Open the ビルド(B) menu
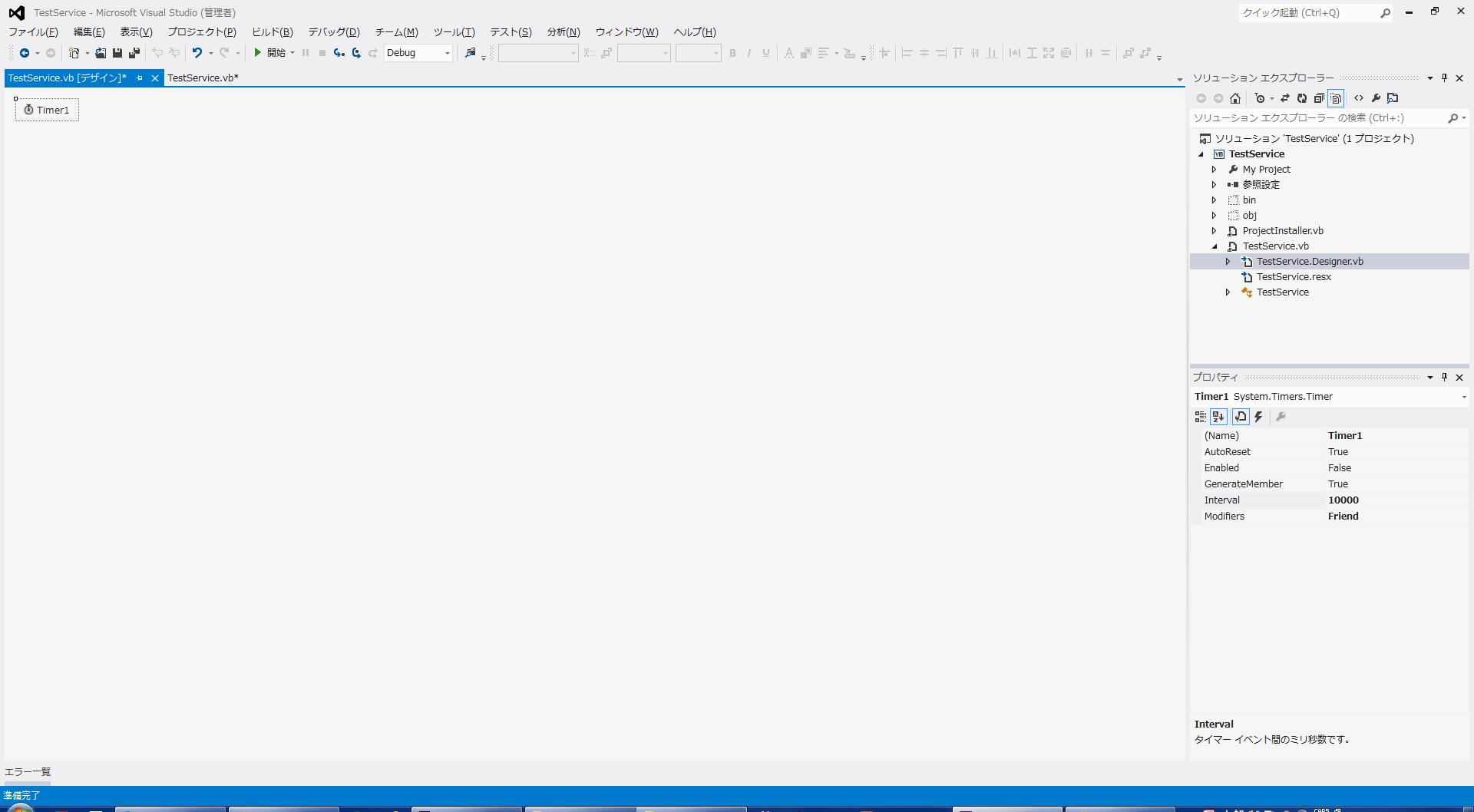Viewport: 1474px width, 812px height. [x=273, y=32]
